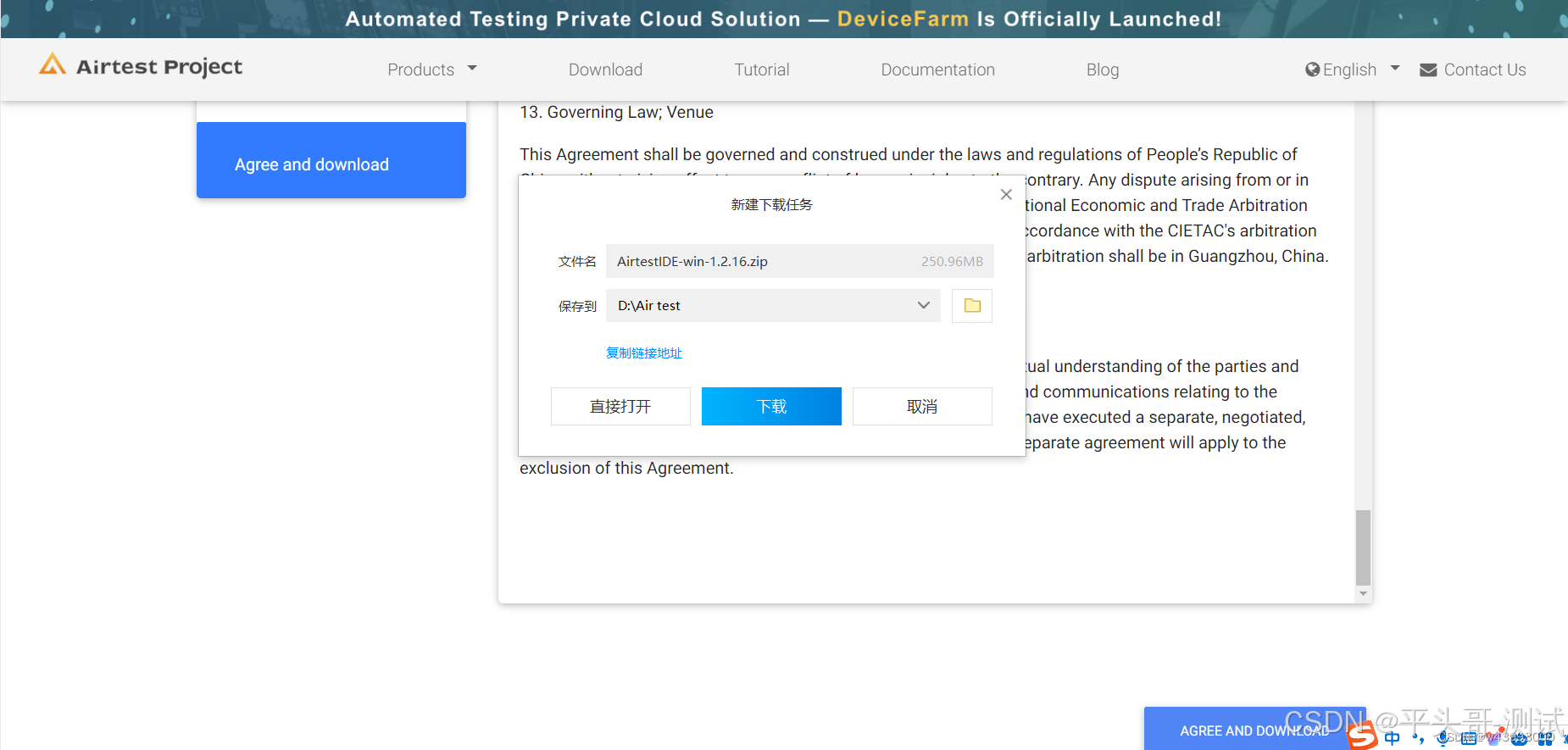This screenshot has width=1568, height=750.
Task: Cancel the download with 取消 button
Action: (x=922, y=406)
